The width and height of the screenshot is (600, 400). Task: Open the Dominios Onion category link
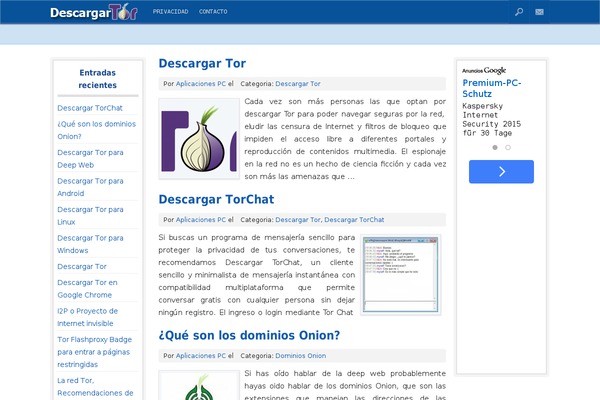[x=300, y=356]
